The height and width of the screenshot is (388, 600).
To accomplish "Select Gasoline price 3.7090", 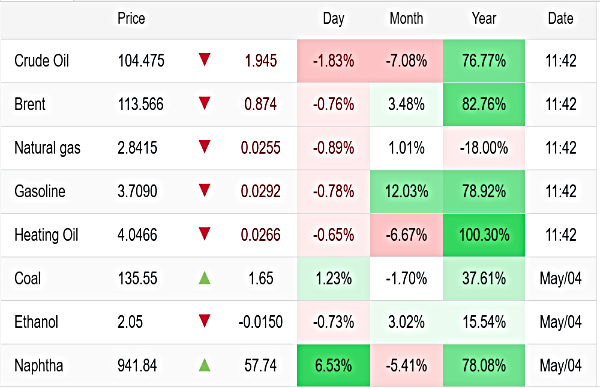I will click(x=137, y=191).
